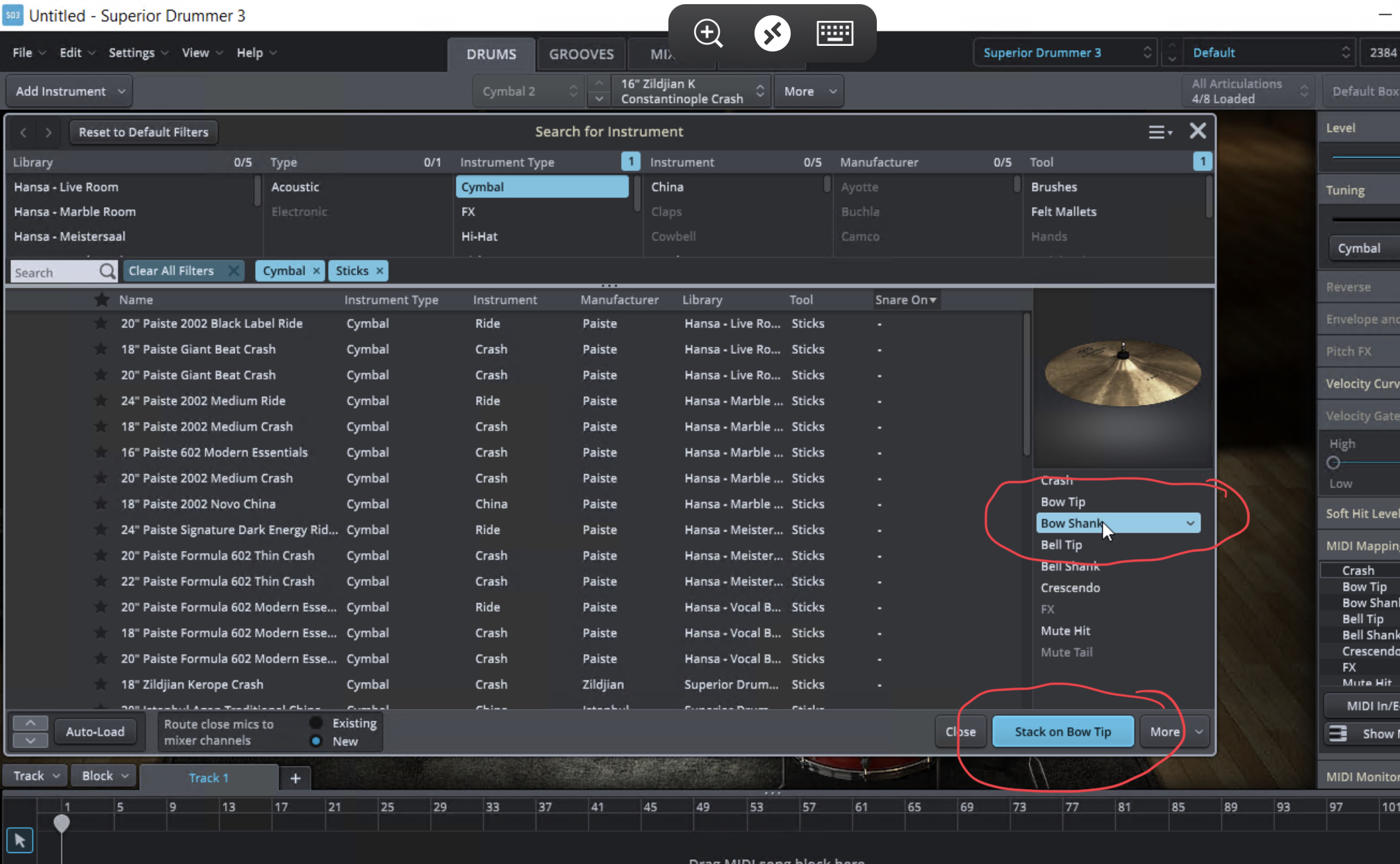Click the navigate forward arrow button
The width and height of the screenshot is (1400, 864).
(48, 131)
